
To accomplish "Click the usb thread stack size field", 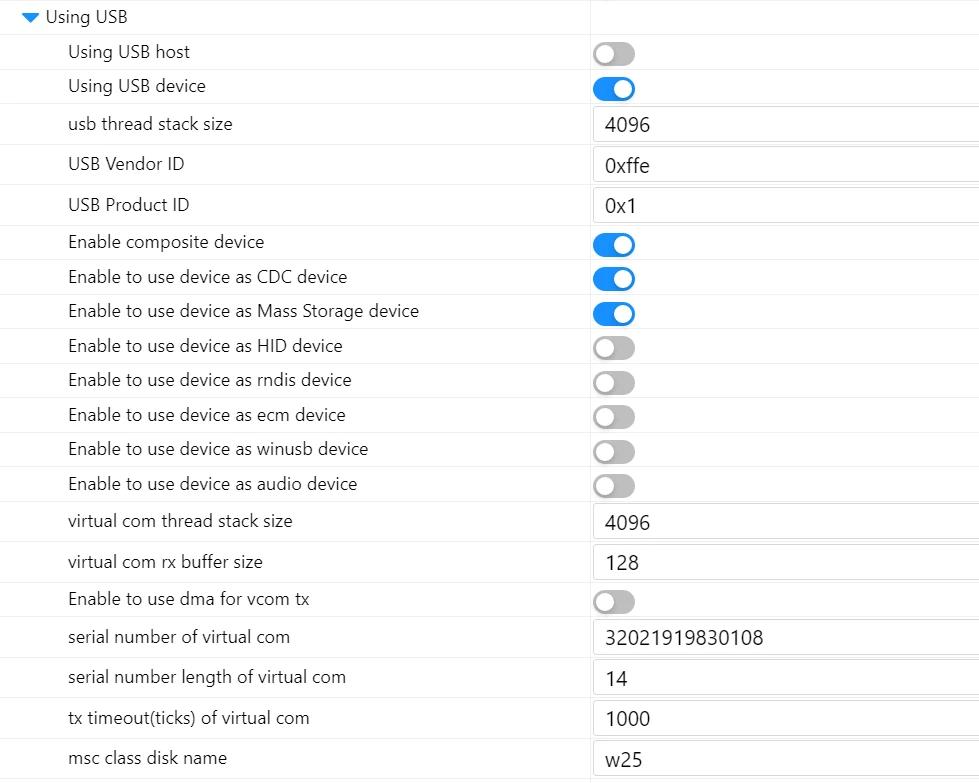I will pyautogui.click(x=785, y=126).
